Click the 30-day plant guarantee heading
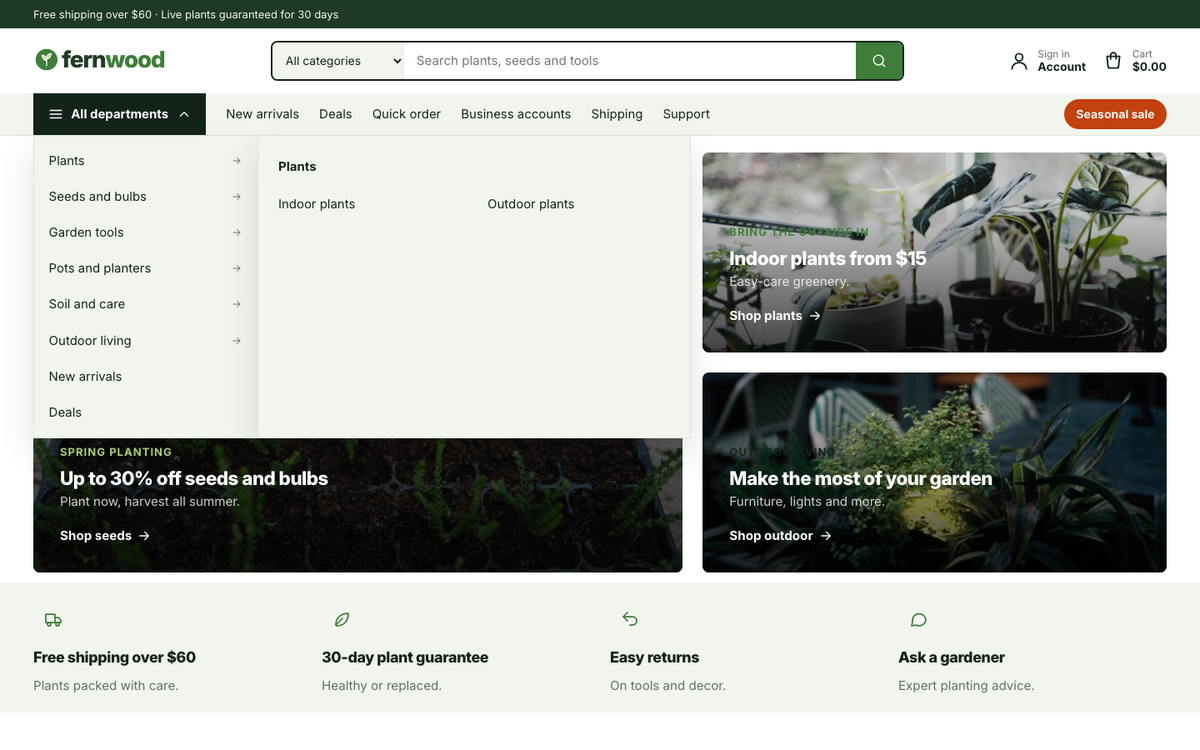 (405, 658)
